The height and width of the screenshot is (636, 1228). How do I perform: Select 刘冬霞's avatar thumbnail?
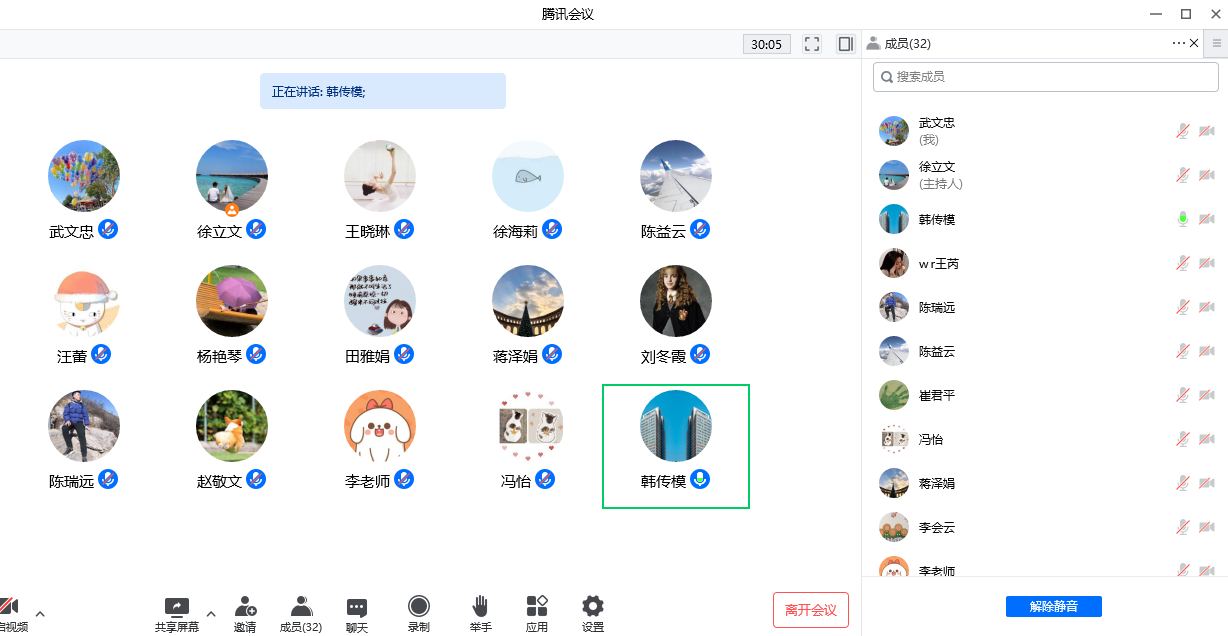click(676, 301)
